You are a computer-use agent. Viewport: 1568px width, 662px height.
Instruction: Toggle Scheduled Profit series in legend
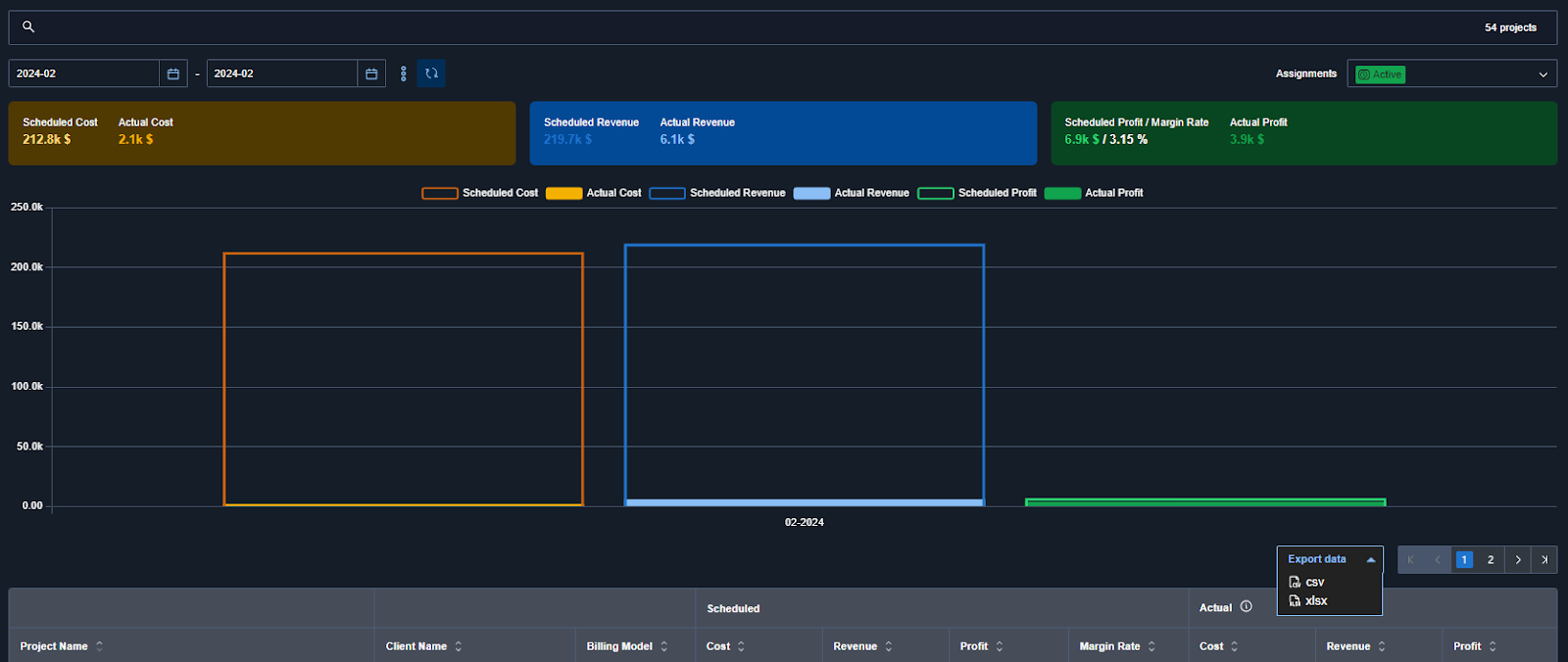click(977, 193)
